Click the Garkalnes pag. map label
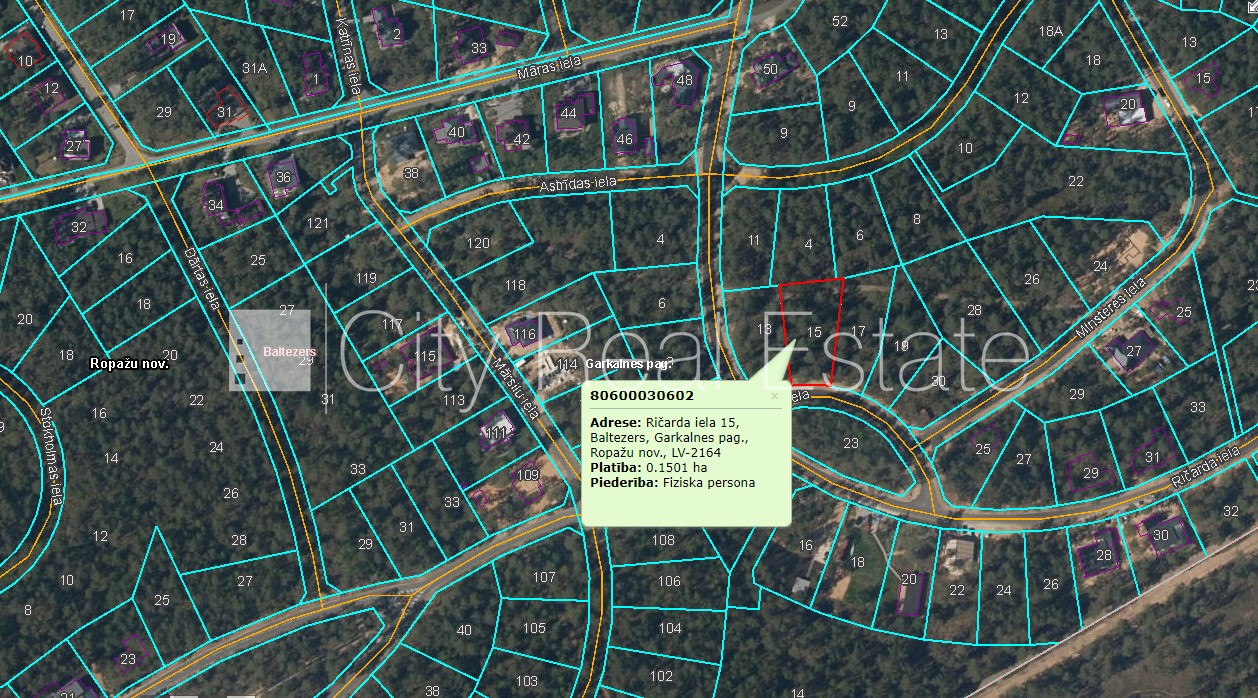Viewport: 1258px width, 698px height. click(630, 364)
